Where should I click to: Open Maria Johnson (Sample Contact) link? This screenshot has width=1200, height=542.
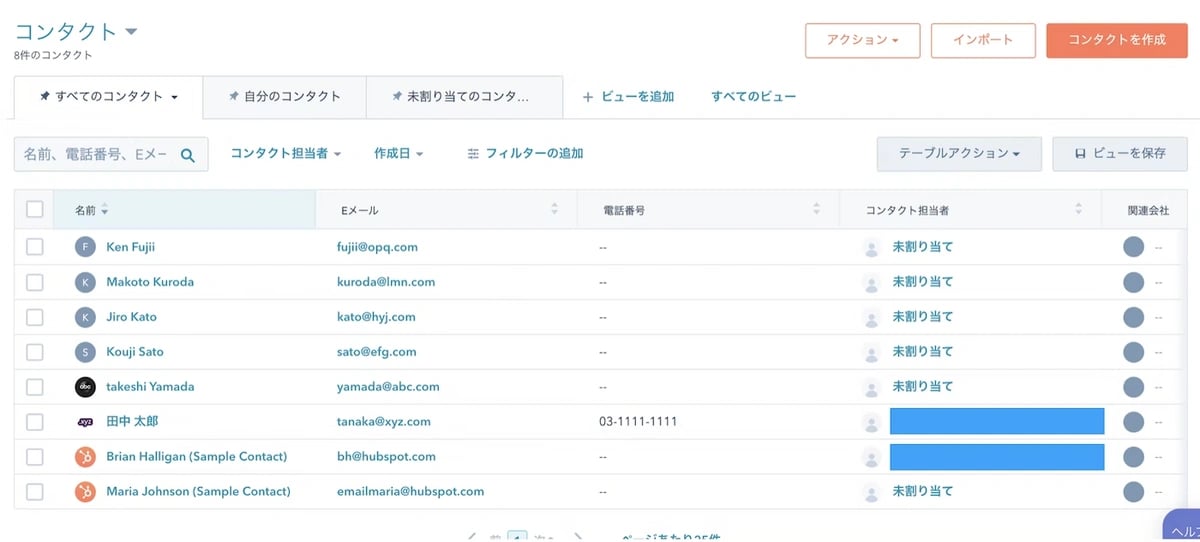coord(199,492)
